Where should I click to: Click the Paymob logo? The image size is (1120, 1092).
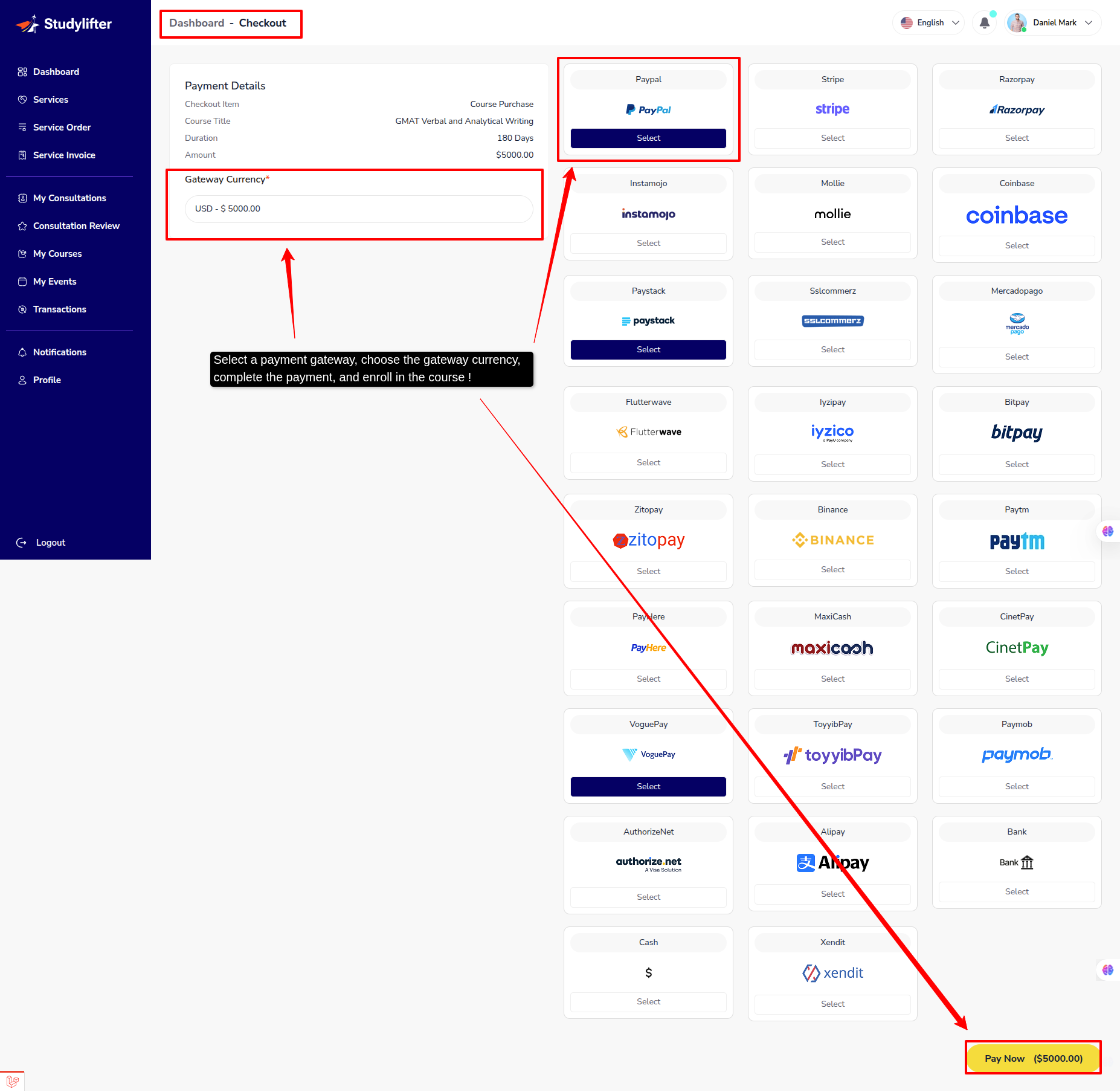click(1017, 755)
